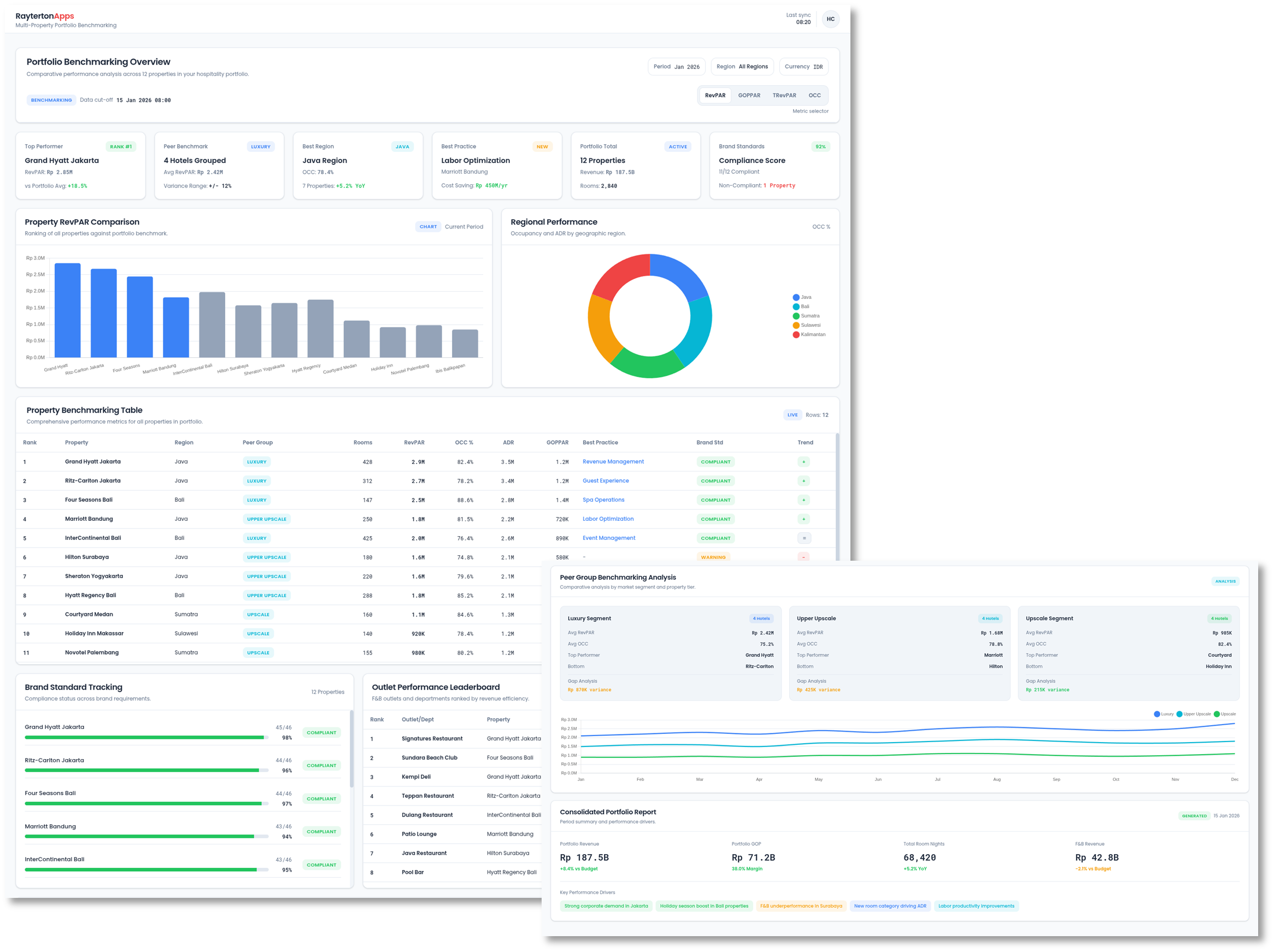Switch metric selector to GOPPAR
Viewport: 1274px width, 952px height.
click(x=749, y=95)
